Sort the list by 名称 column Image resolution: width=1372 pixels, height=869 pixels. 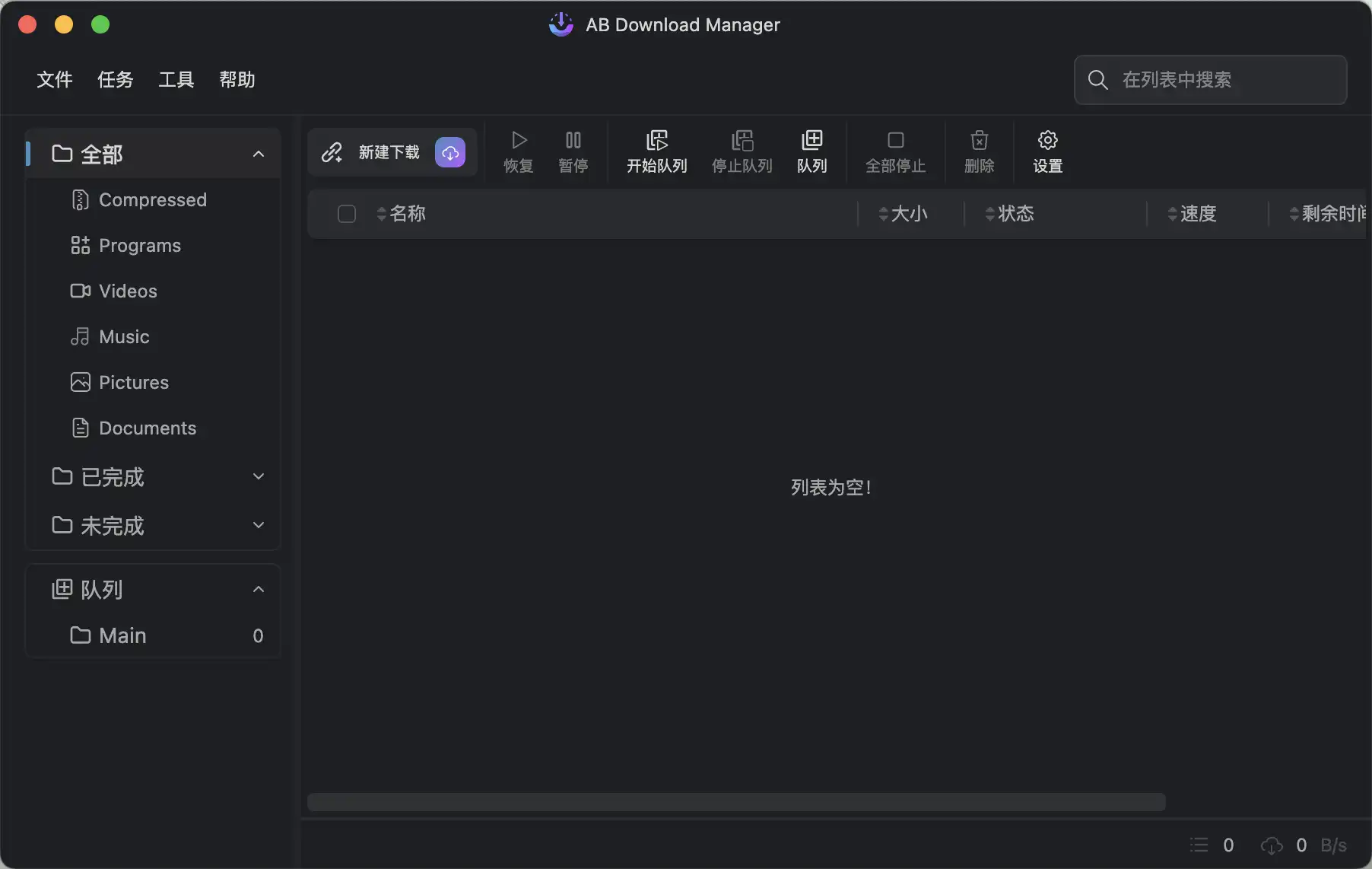click(x=402, y=214)
